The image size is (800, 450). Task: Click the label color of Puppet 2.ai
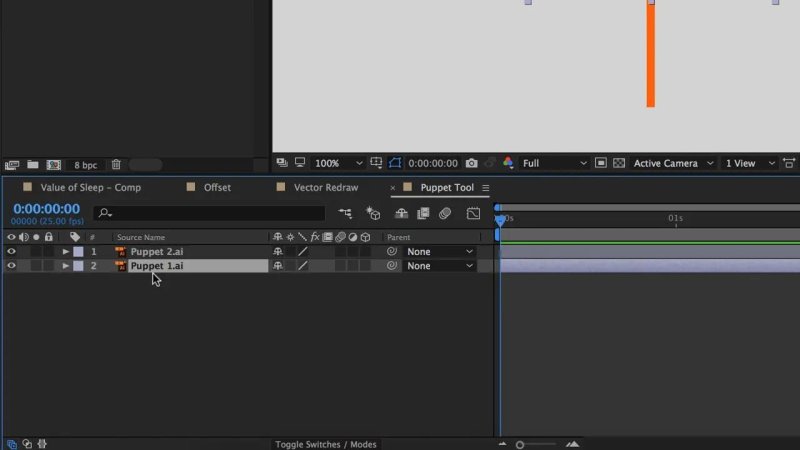[x=78, y=252]
